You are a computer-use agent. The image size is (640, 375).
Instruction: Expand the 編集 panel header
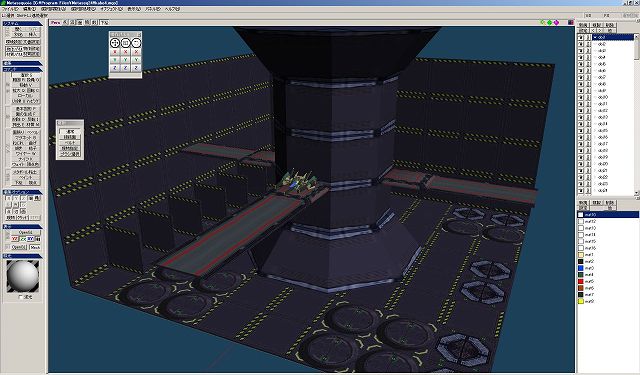[22, 63]
